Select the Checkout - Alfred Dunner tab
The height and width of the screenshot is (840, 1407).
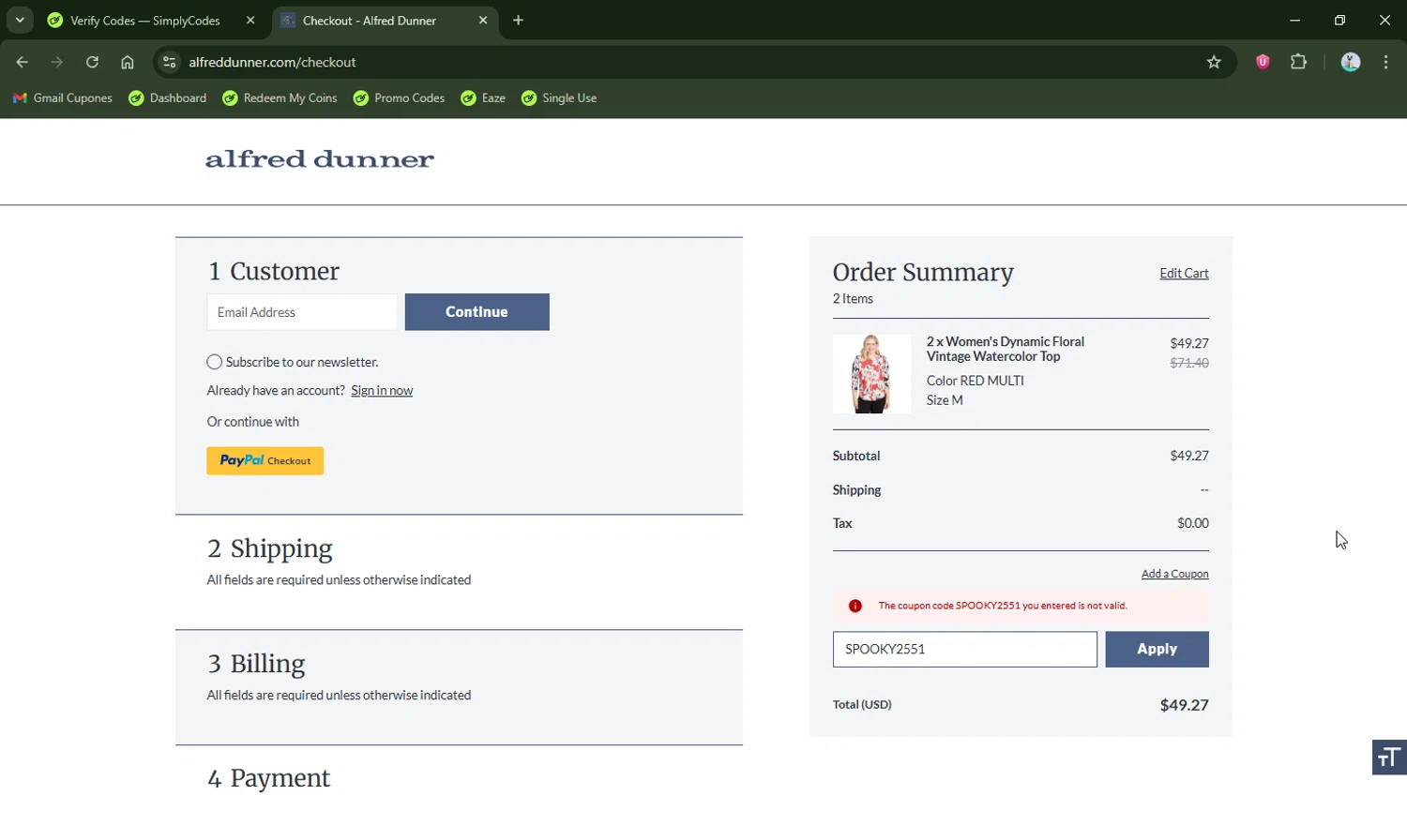tap(370, 21)
